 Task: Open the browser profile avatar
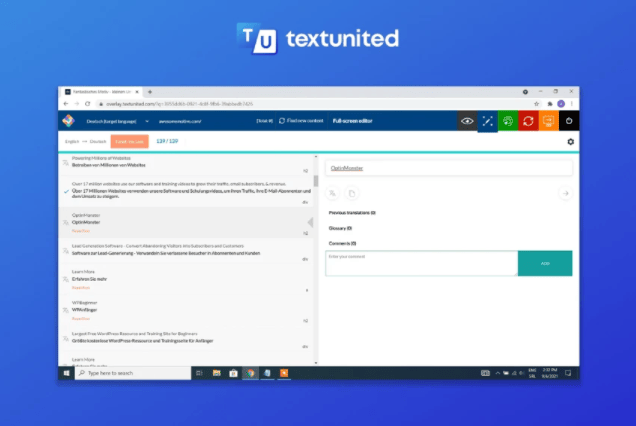point(561,104)
